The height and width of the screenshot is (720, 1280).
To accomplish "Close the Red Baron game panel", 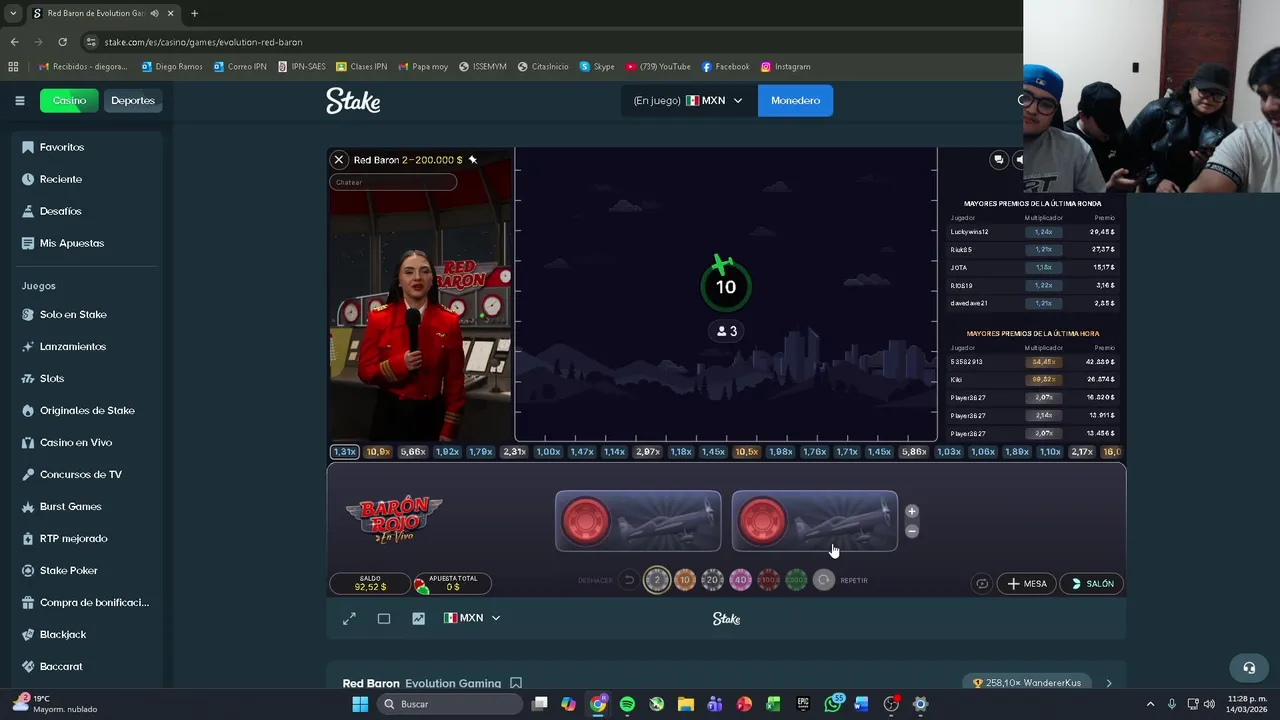I will [x=339, y=160].
